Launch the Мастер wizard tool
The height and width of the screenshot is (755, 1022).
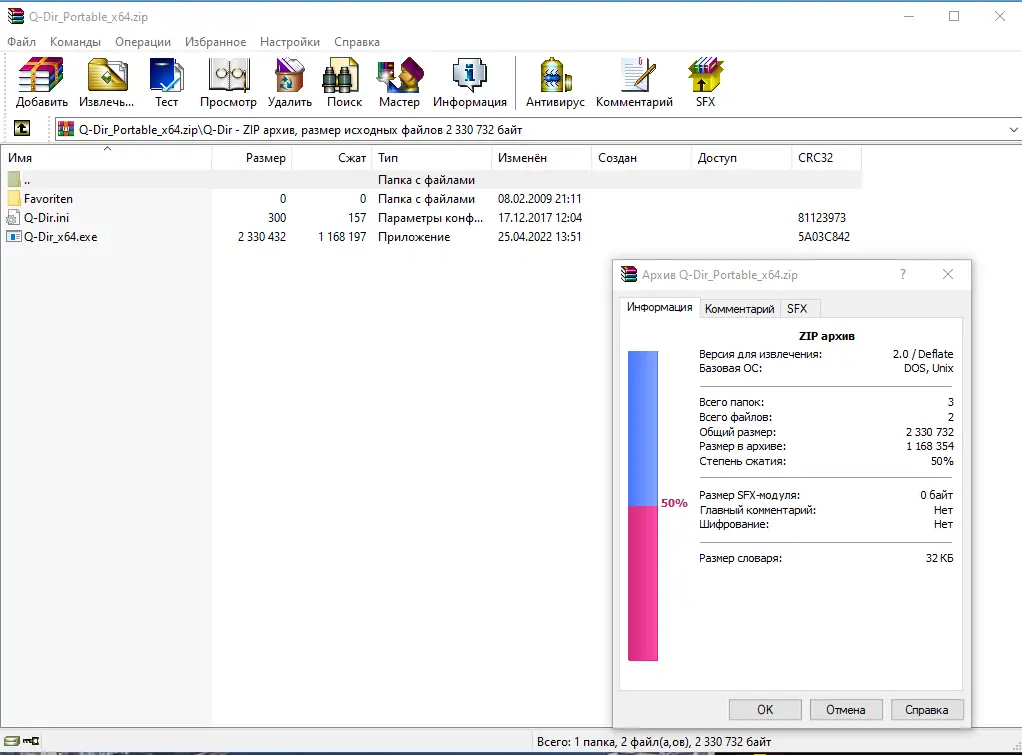coord(399,82)
